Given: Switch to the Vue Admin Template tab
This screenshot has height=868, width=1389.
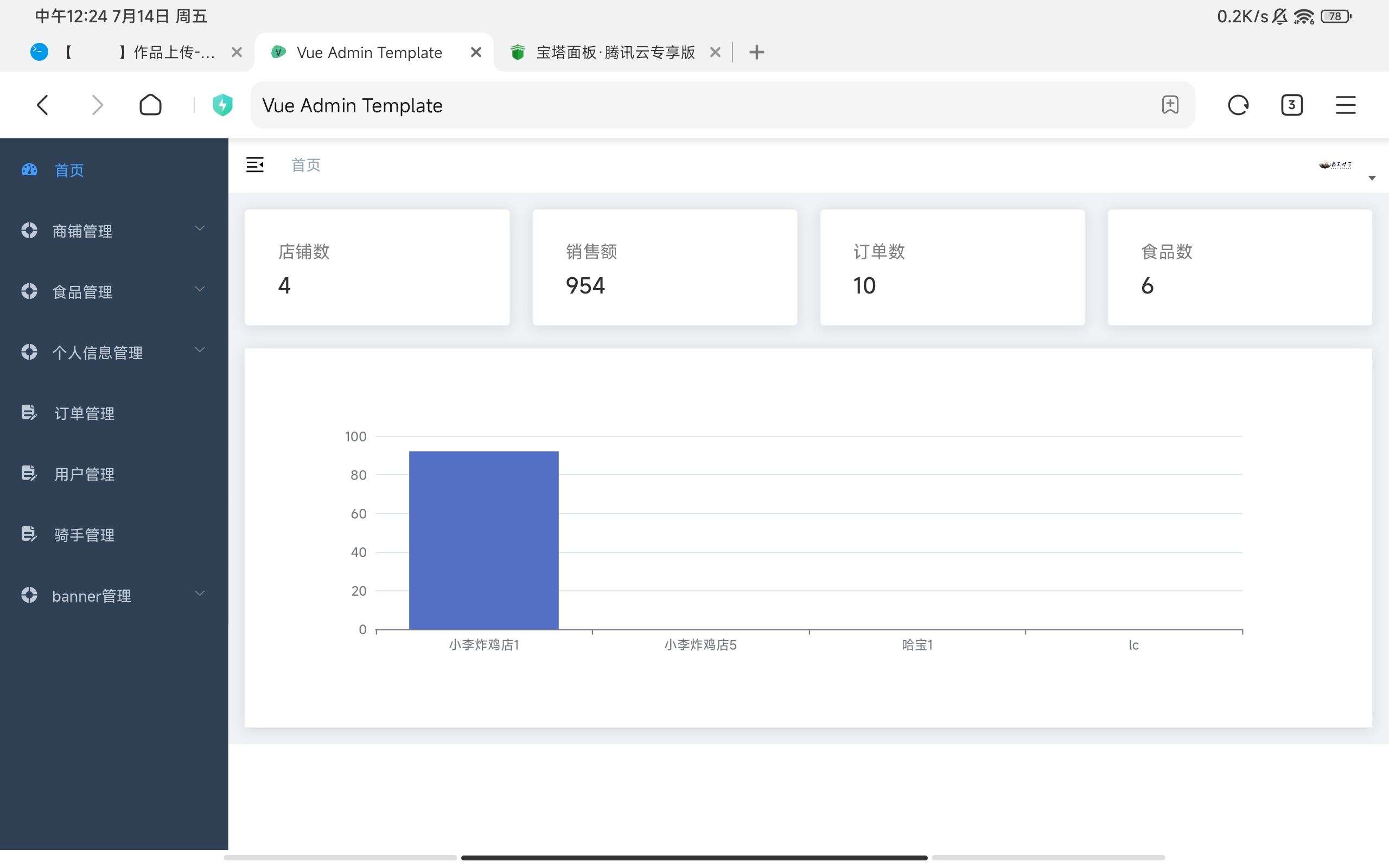Looking at the screenshot, I should click(374, 52).
